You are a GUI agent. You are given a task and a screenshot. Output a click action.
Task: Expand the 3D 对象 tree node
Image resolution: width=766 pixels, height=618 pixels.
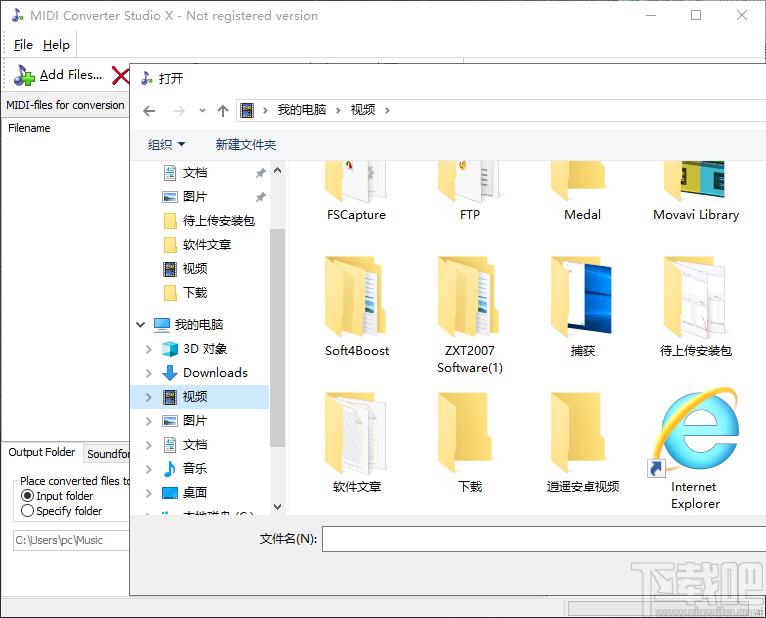(x=149, y=349)
